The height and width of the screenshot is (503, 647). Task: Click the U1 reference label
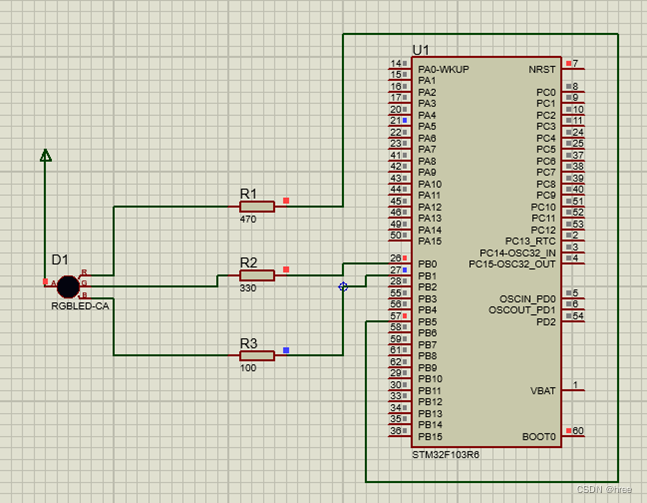[x=420, y=50]
